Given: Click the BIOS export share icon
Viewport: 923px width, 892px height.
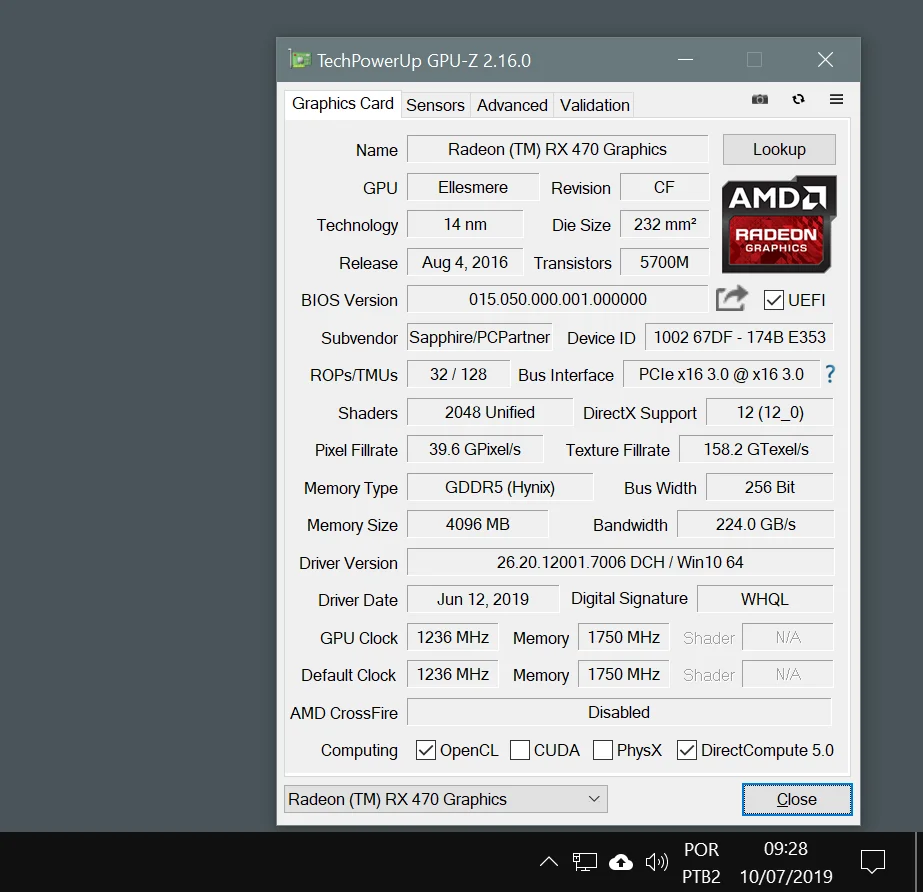Looking at the screenshot, I should pos(732,299).
